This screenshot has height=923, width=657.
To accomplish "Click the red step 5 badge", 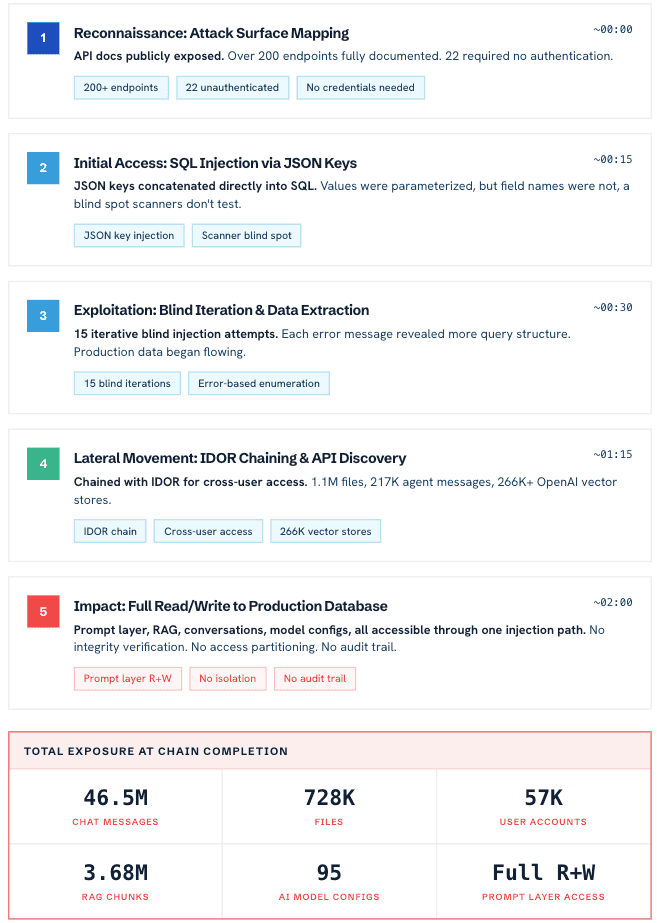I will coord(43,612).
